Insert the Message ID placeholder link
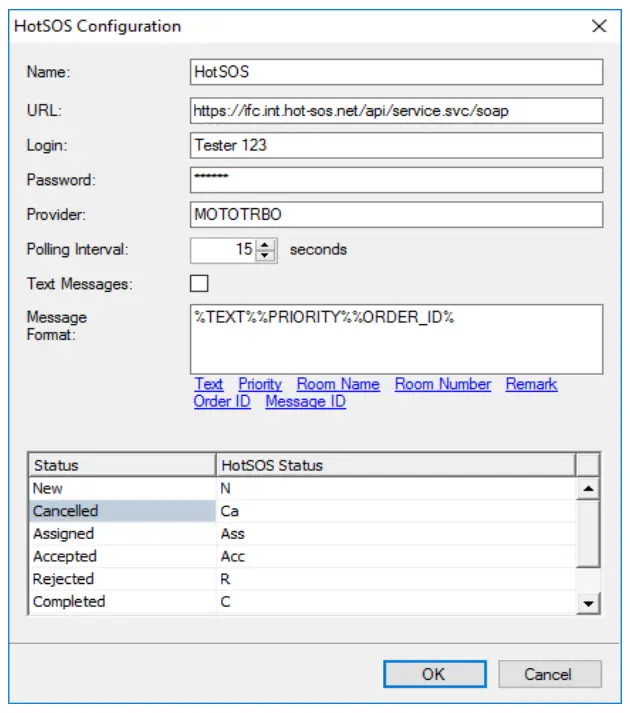The height and width of the screenshot is (713, 630). click(x=306, y=402)
